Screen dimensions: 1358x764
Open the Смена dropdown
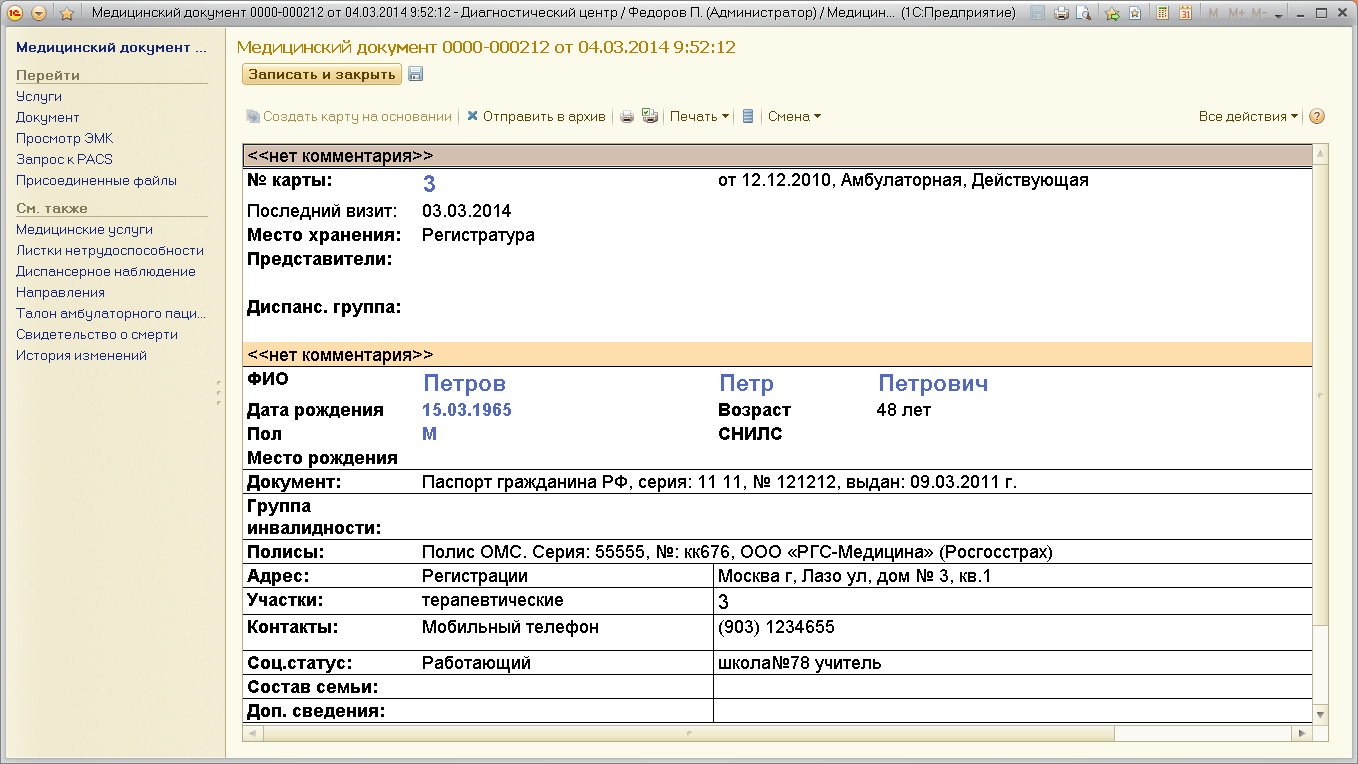point(794,117)
